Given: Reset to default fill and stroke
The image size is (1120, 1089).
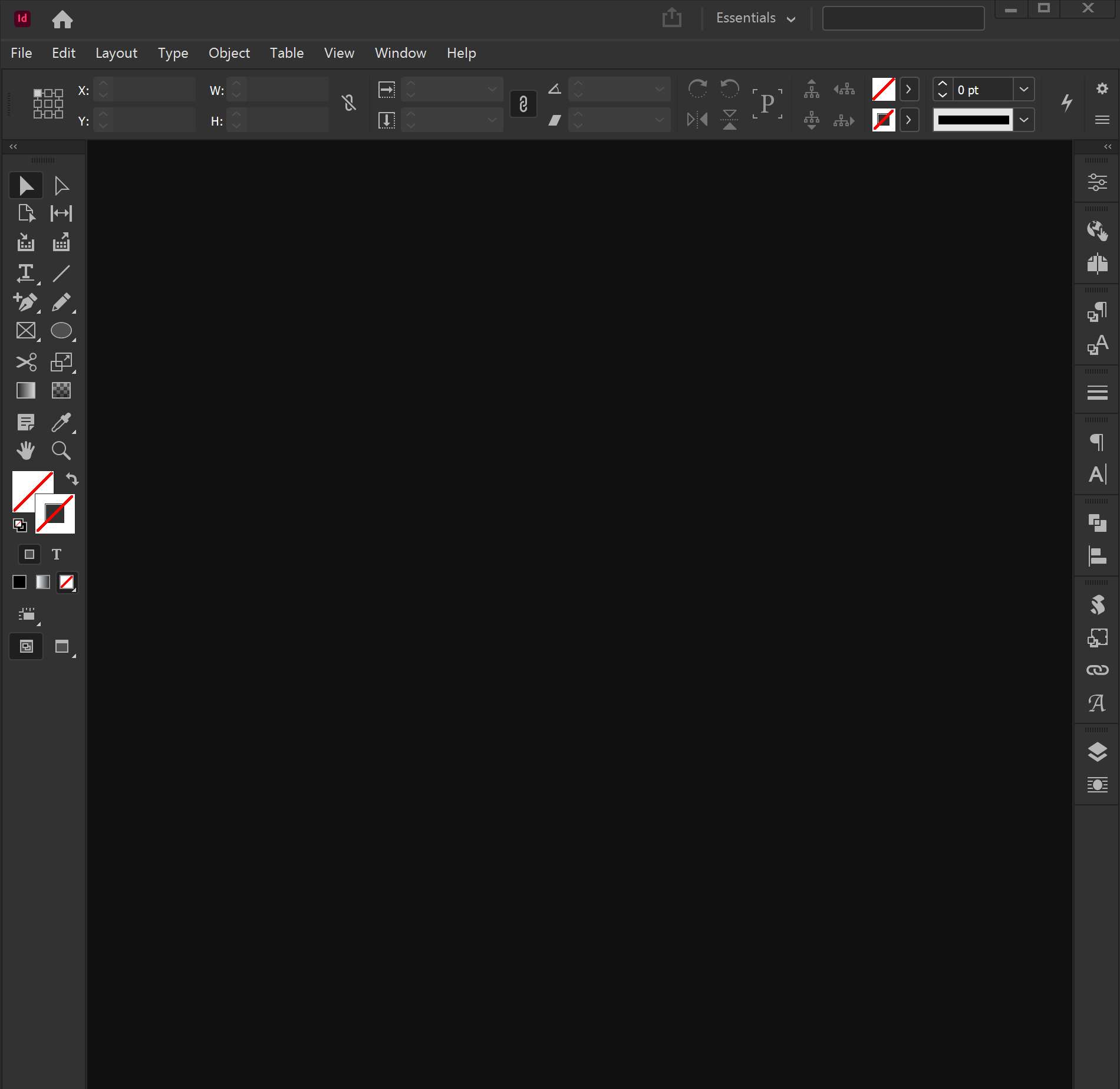Looking at the screenshot, I should [20, 525].
